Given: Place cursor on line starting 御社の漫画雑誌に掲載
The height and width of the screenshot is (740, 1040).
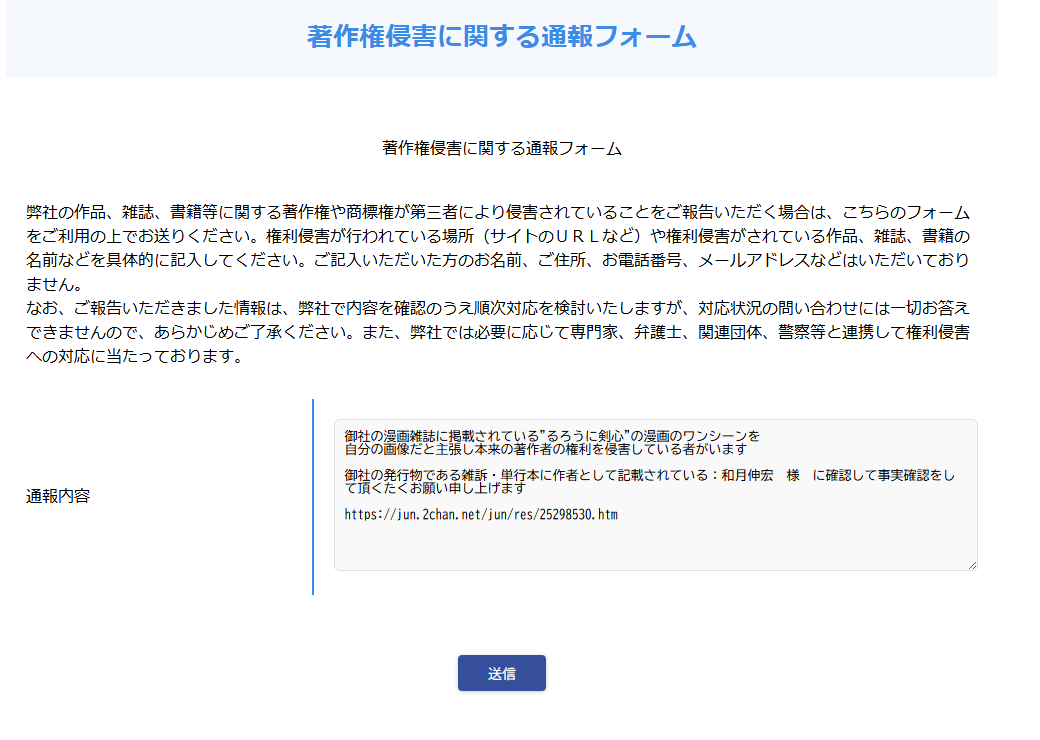Looking at the screenshot, I should [551, 436].
